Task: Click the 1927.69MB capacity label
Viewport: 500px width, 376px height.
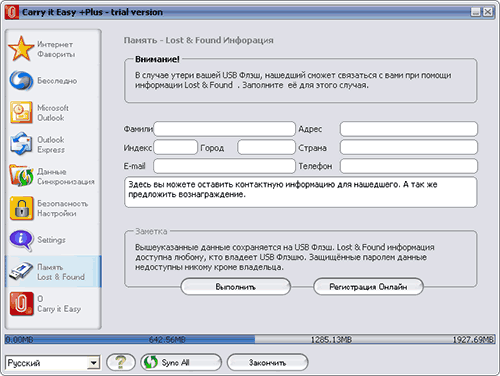Action: pyautogui.click(x=473, y=340)
